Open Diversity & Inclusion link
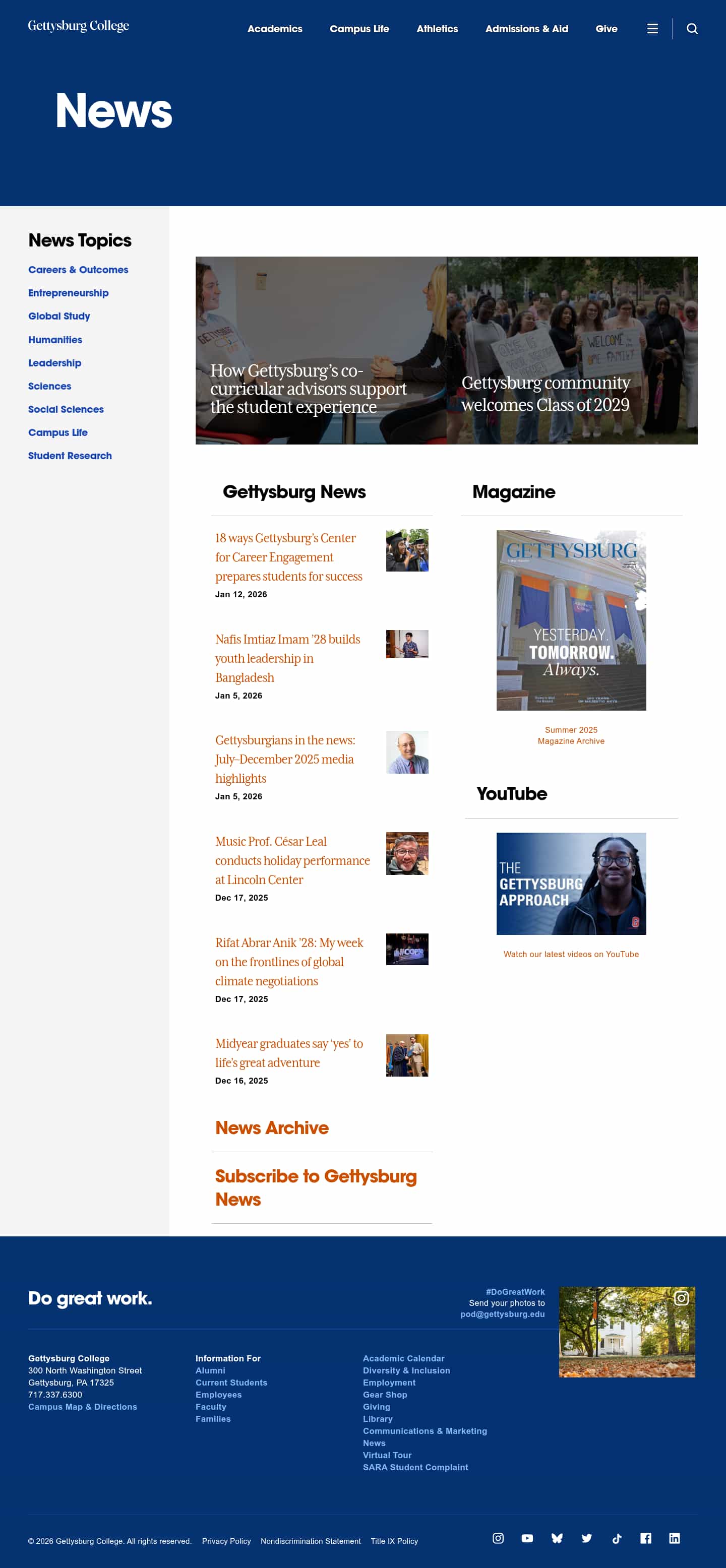This screenshot has height=1568, width=726. [x=406, y=1370]
